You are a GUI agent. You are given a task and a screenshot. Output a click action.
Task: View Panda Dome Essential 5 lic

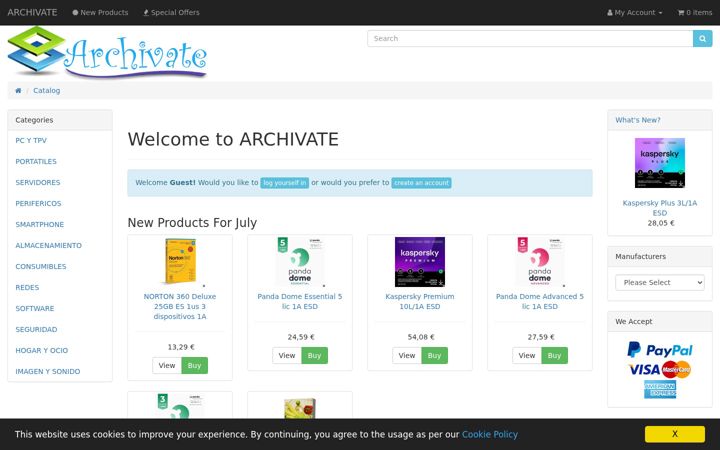click(287, 355)
